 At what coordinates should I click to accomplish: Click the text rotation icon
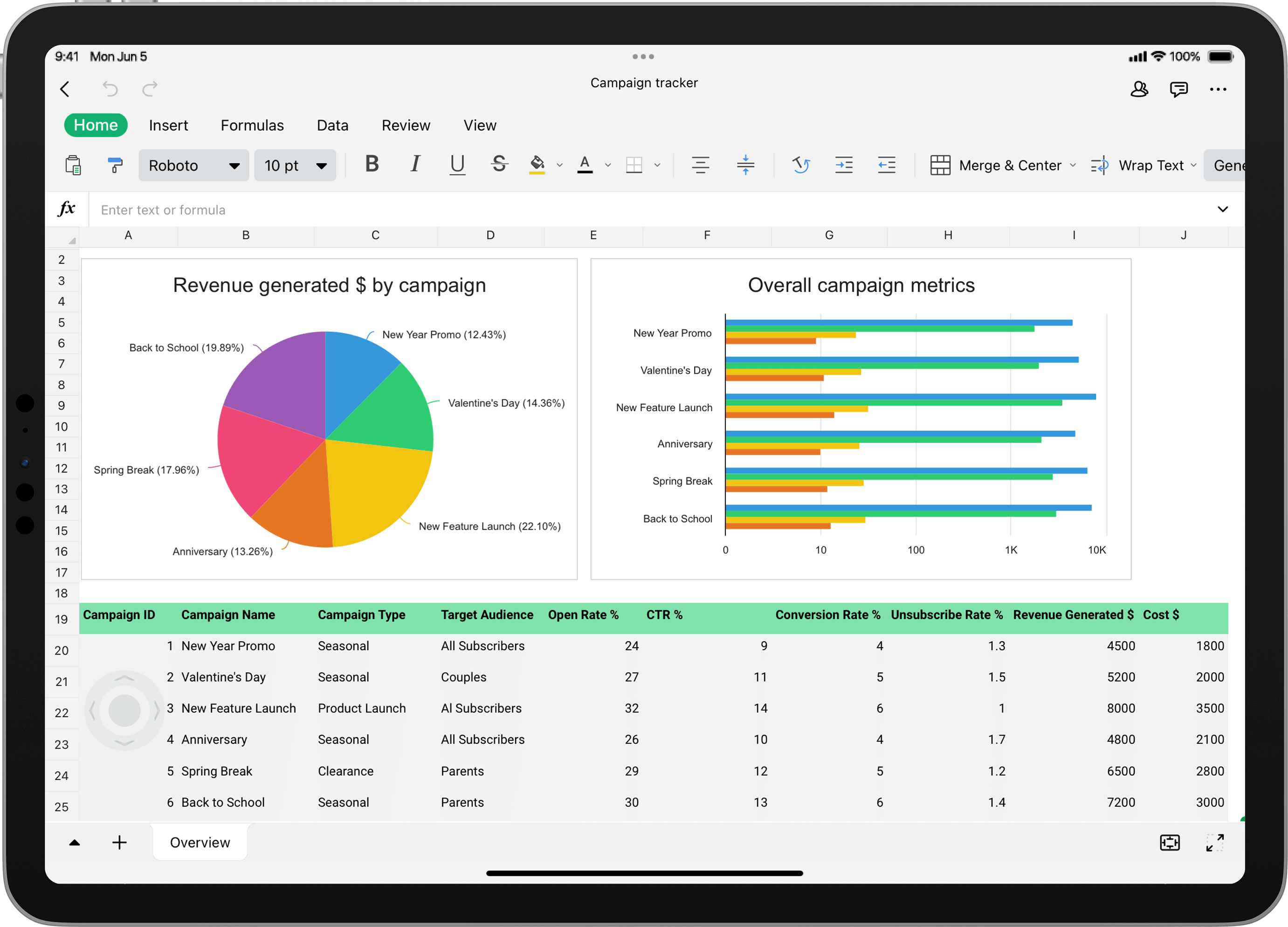tap(801, 165)
